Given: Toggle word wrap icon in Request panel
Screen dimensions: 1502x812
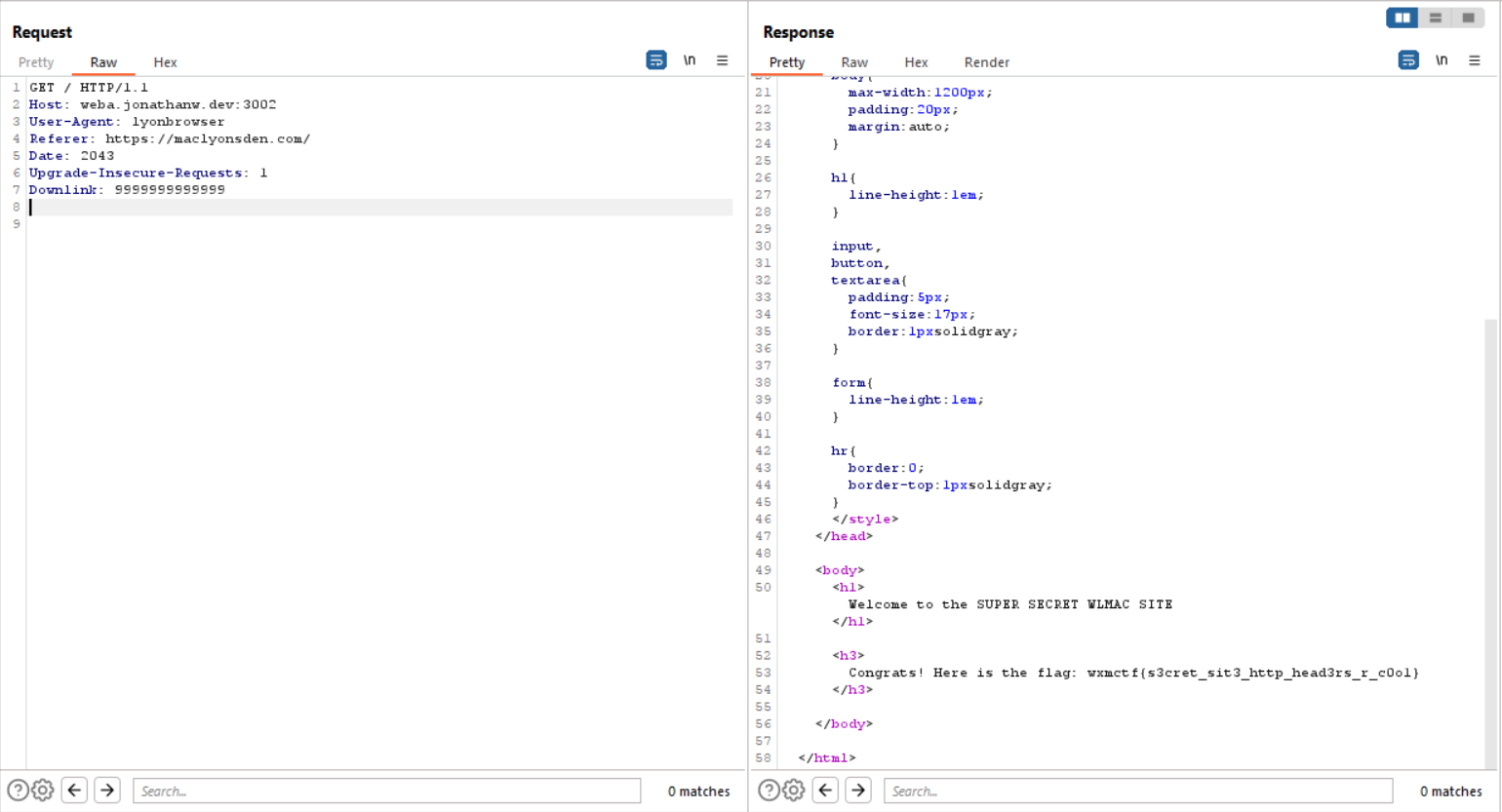Looking at the screenshot, I should (656, 60).
